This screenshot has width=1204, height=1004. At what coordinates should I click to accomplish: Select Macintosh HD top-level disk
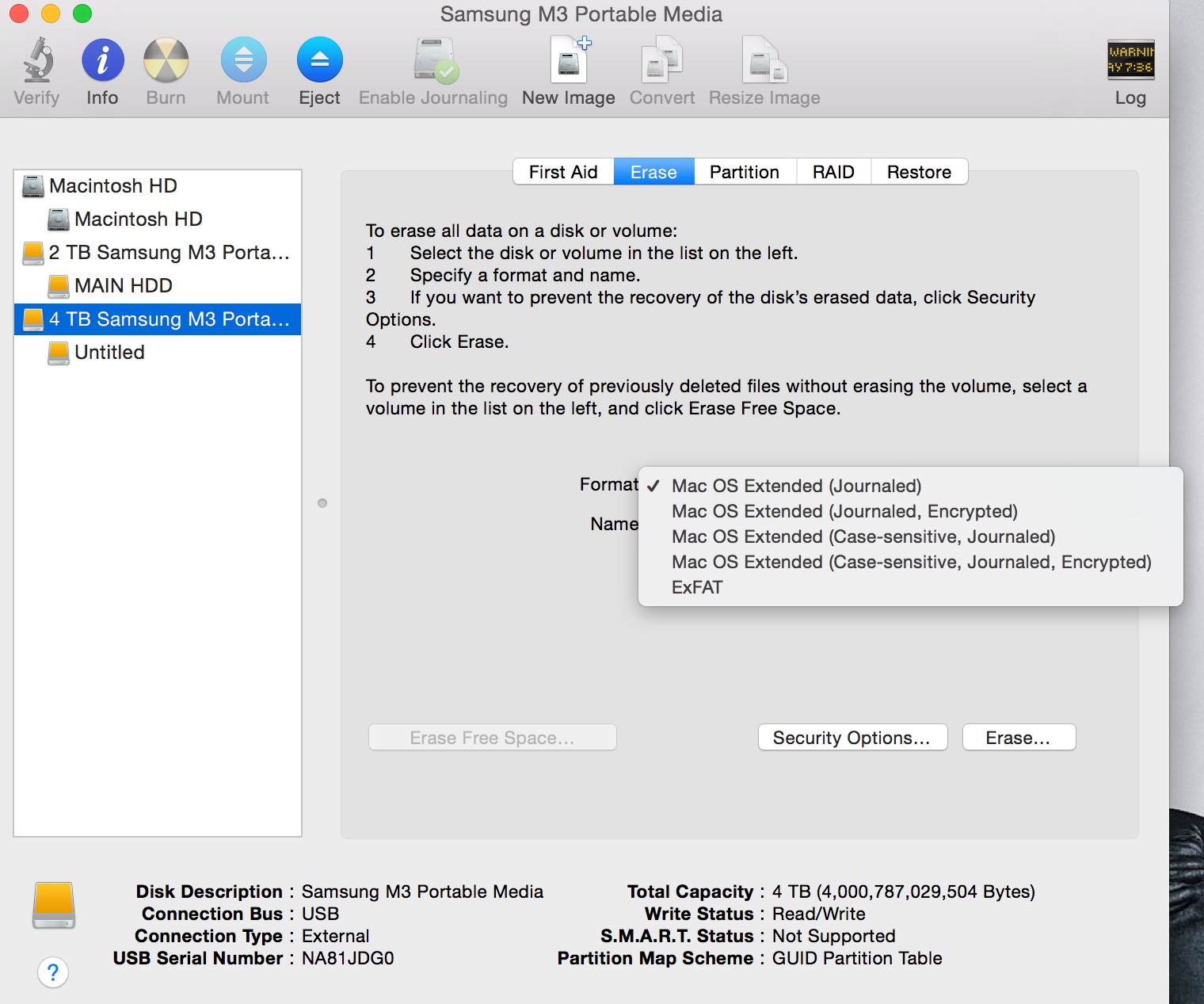(x=158, y=186)
